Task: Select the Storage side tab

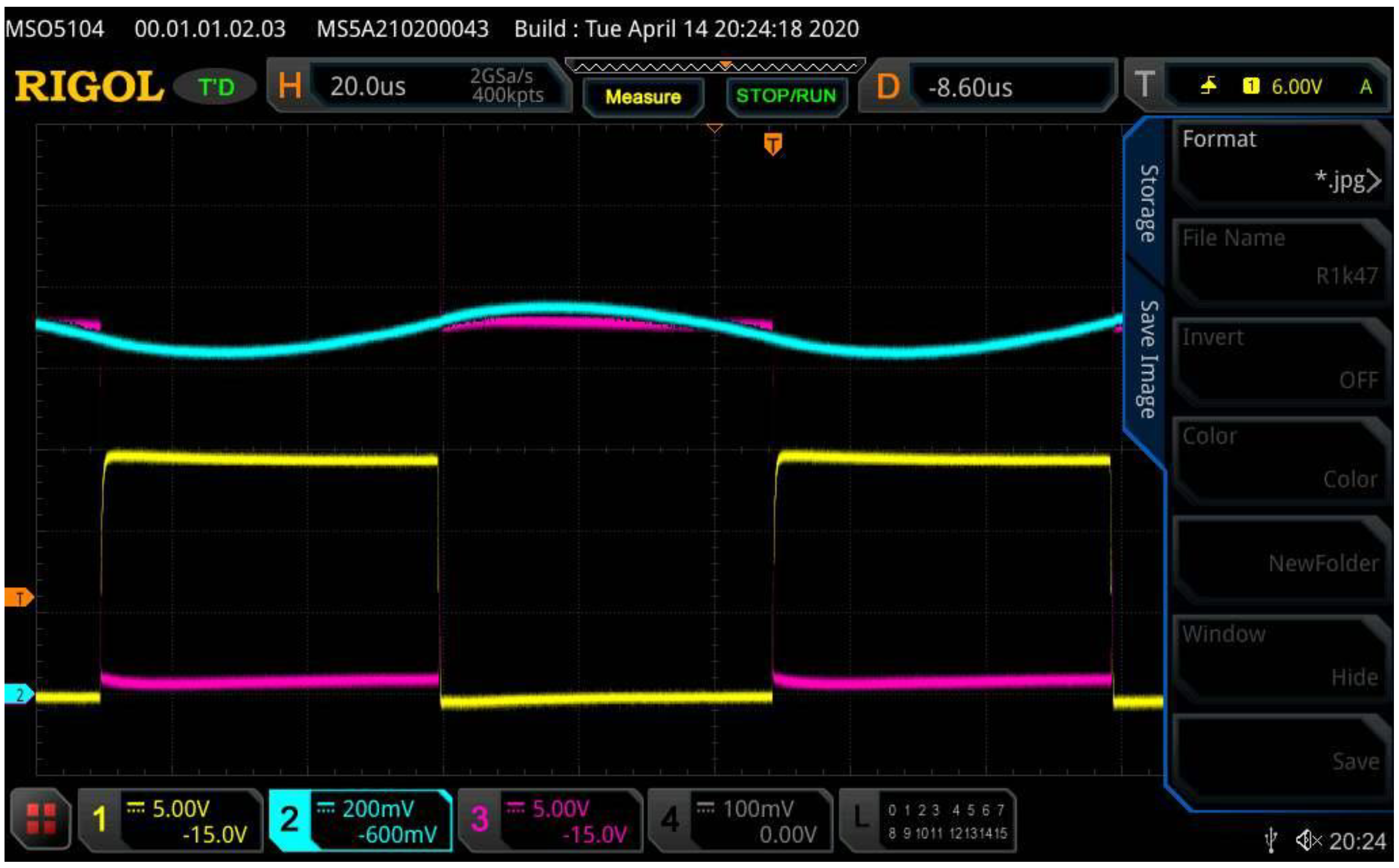Action: pyautogui.click(x=1147, y=202)
